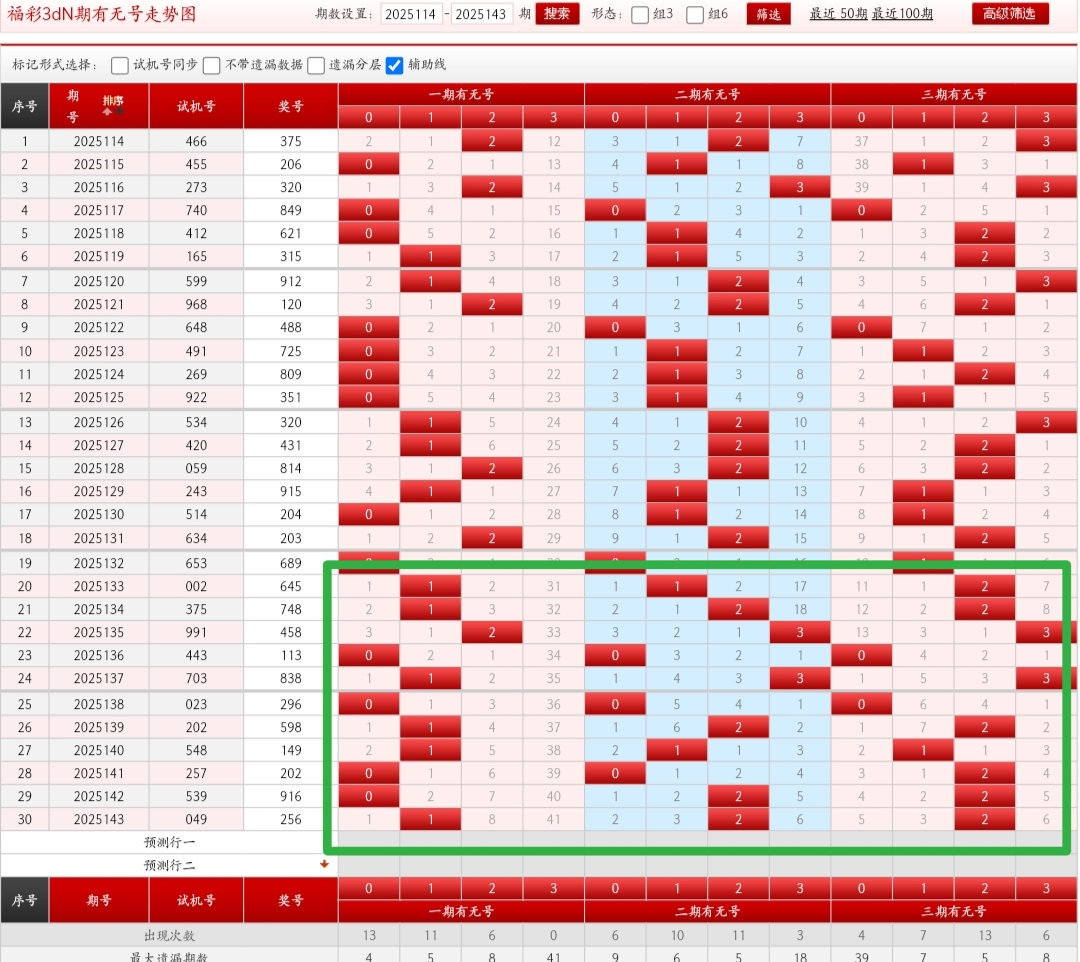Uncheck the 辅助线 checkbox
Image resolution: width=1080 pixels, height=962 pixels.
[x=394, y=65]
